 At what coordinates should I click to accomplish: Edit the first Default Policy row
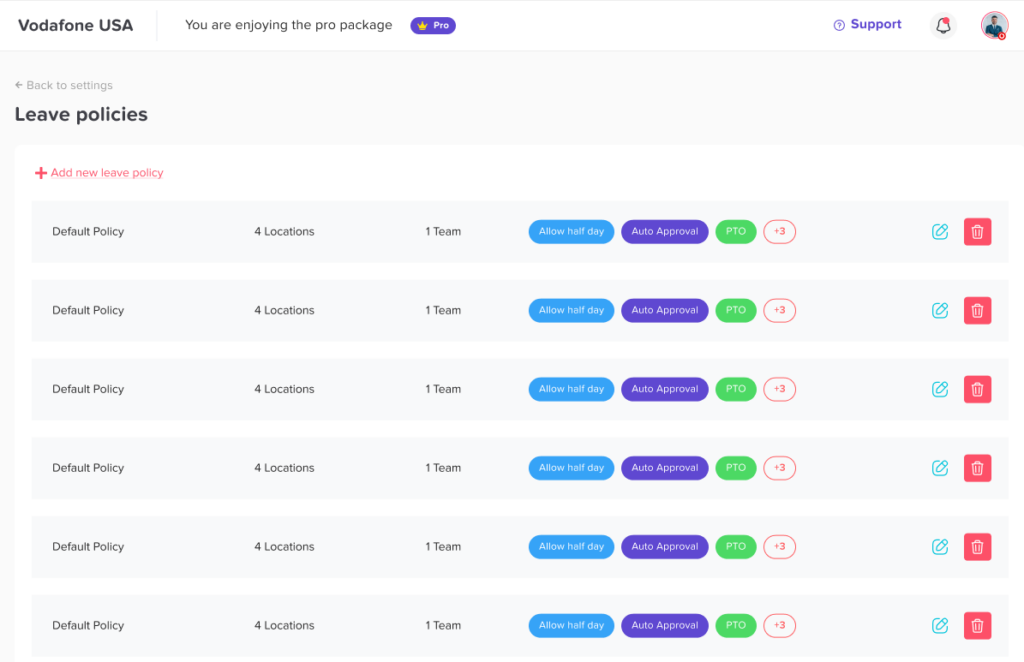pyautogui.click(x=939, y=232)
